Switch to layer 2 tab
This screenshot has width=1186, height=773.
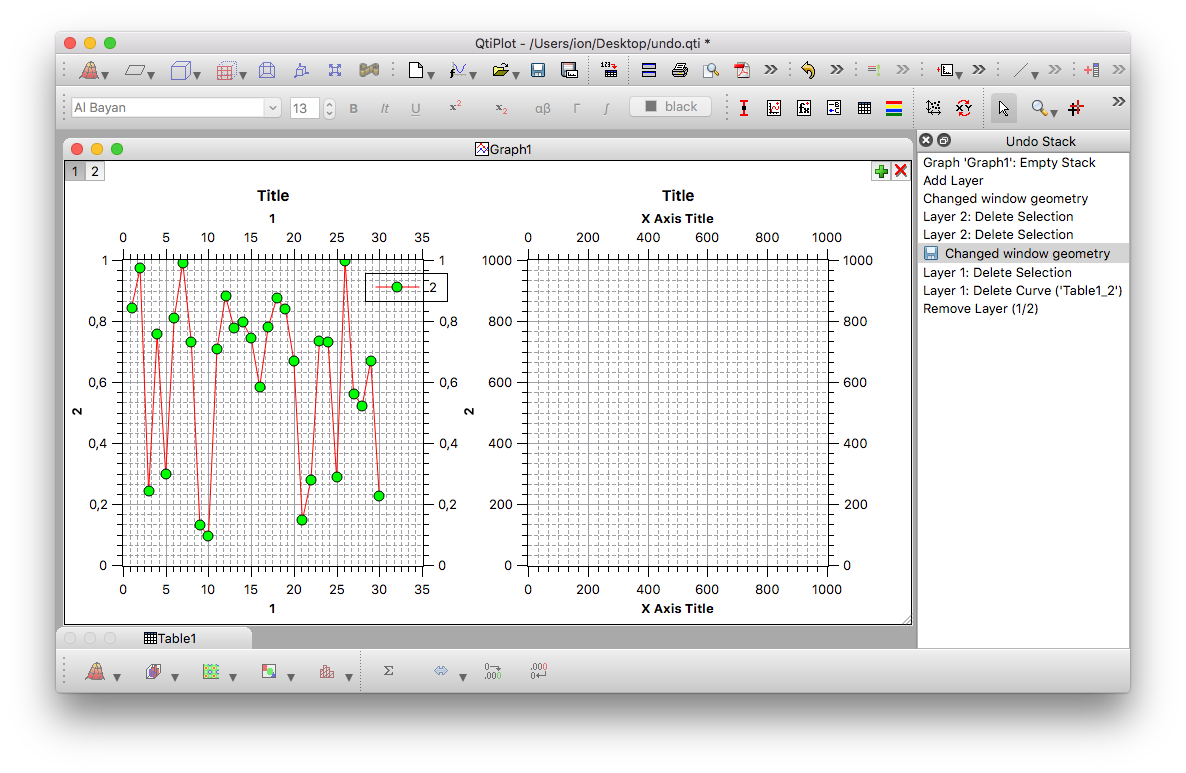(x=95, y=171)
